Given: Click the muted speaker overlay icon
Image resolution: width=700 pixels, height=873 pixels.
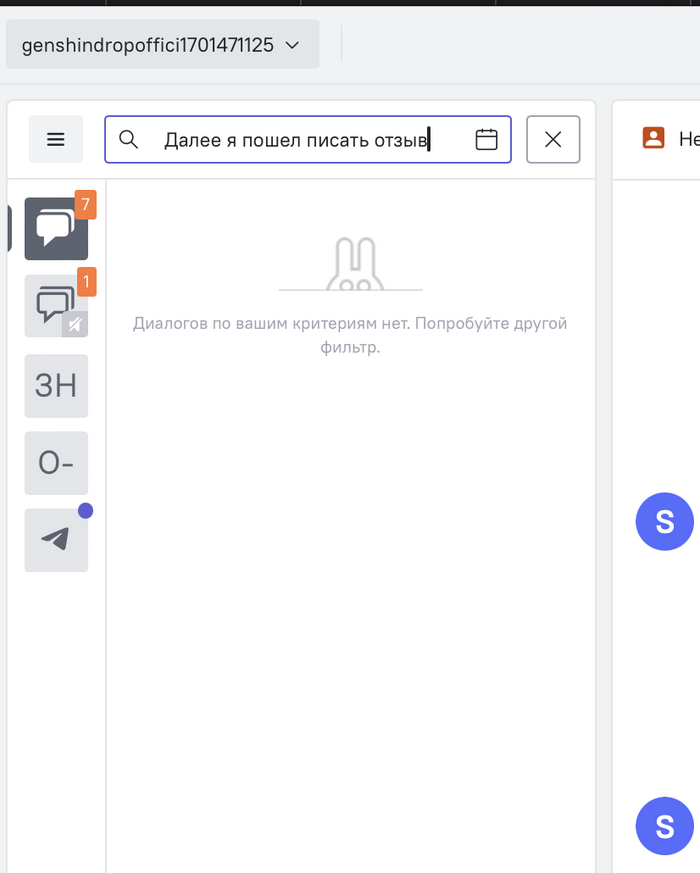Looking at the screenshot, I should 76,323.
